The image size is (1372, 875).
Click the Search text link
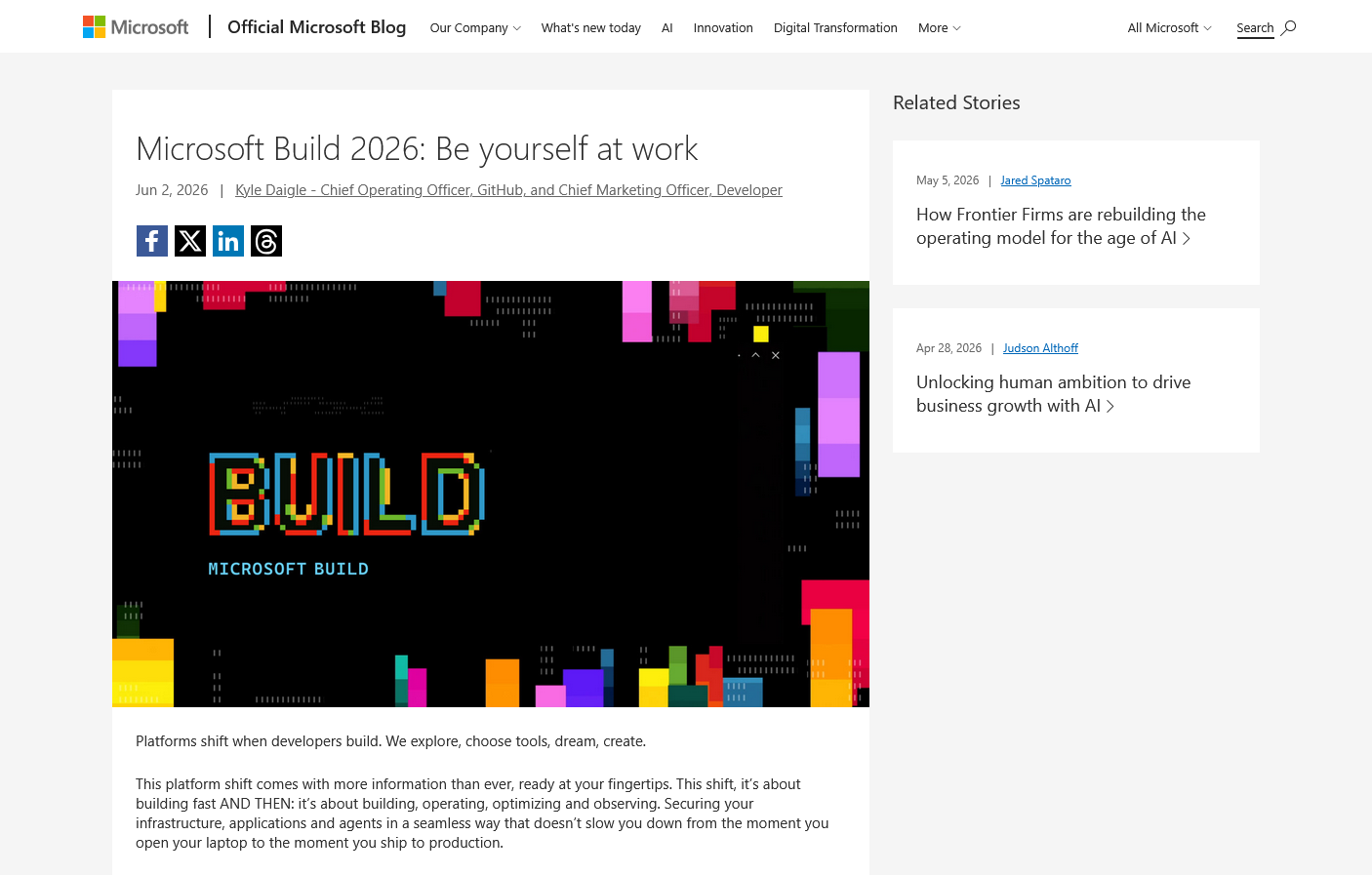coord(1255,28)
